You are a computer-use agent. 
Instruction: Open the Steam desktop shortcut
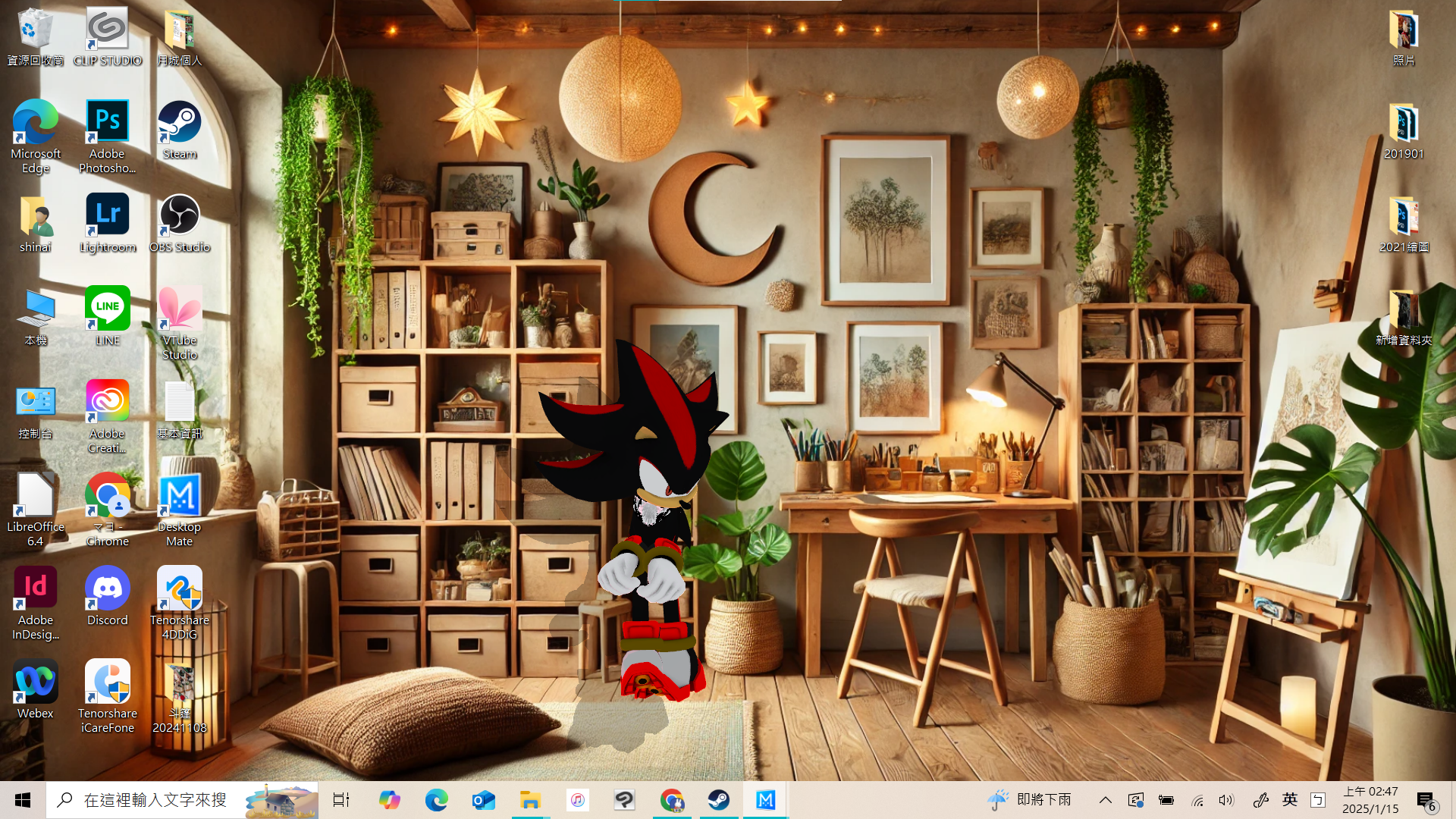click(180, 130)
